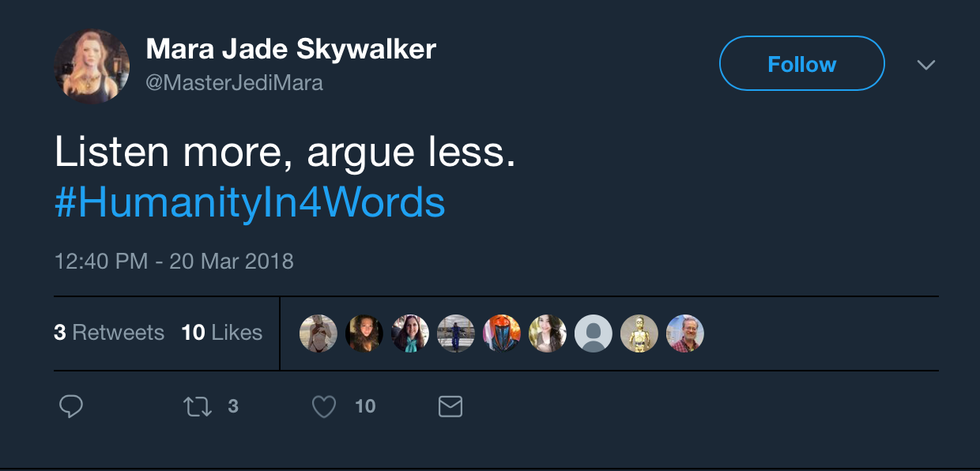Open the golden C-3PO robot liker avatar
The width and height of the screenshot is (980, 471).
(639, 333)
